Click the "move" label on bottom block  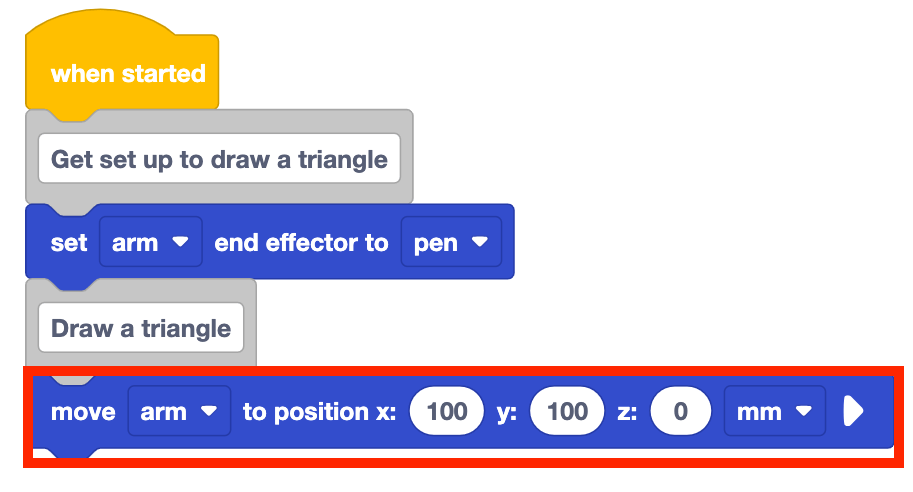[x=83, y=412]
